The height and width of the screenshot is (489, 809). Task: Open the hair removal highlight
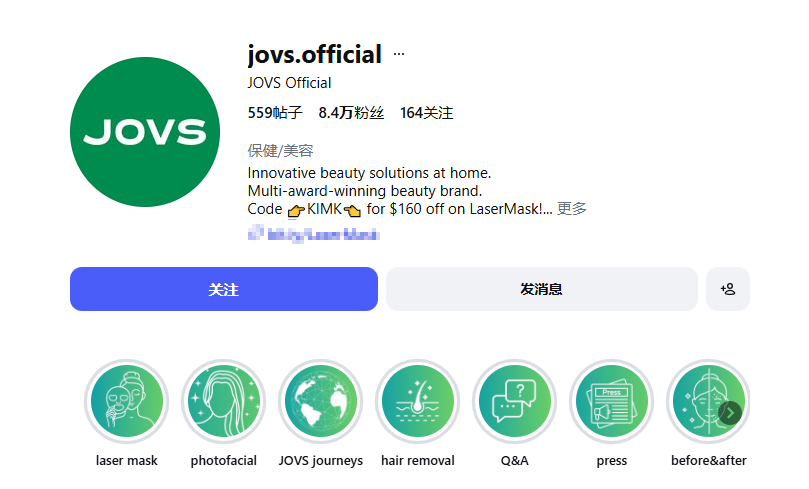[417, 401]
